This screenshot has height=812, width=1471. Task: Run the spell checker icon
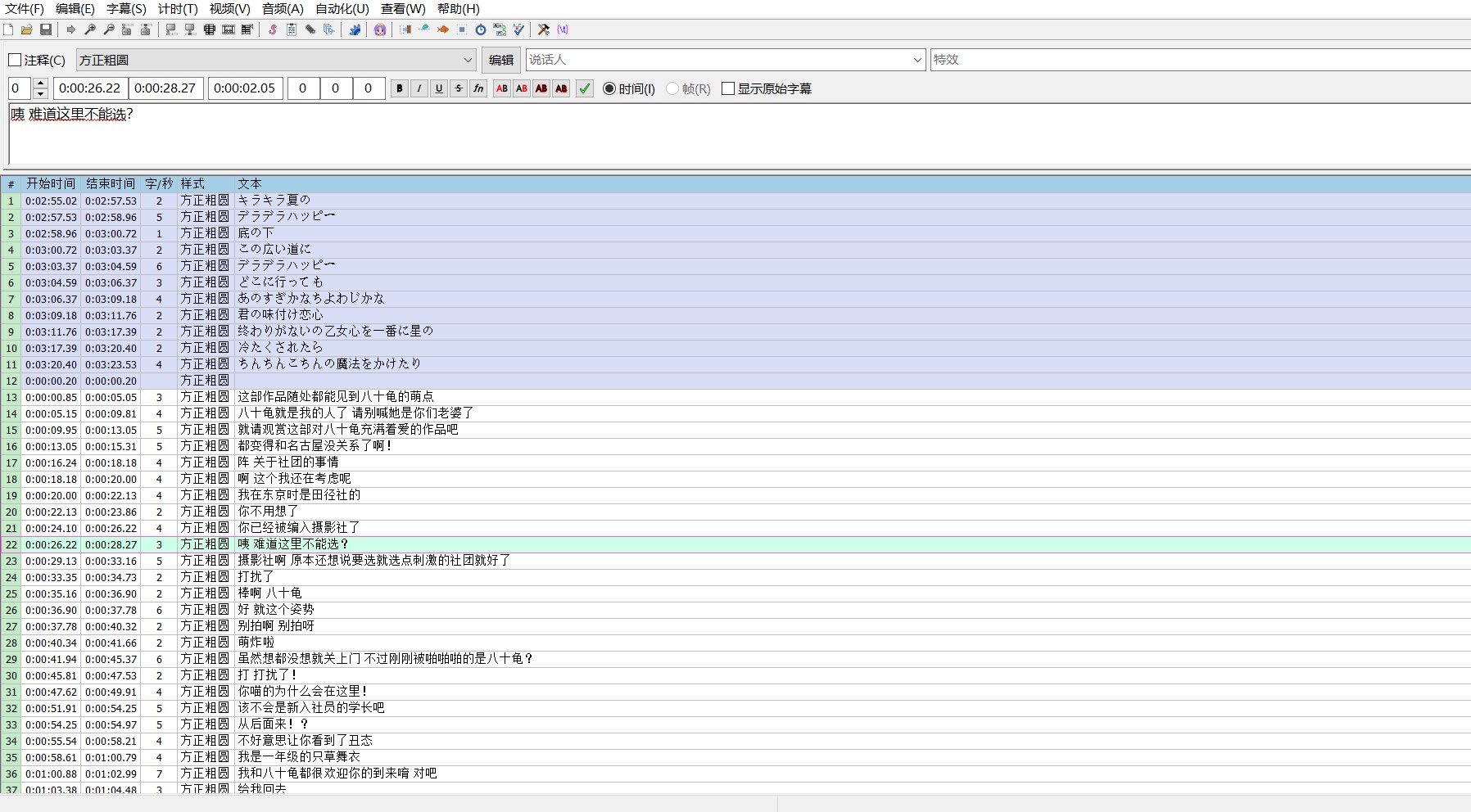coord(518,29)
